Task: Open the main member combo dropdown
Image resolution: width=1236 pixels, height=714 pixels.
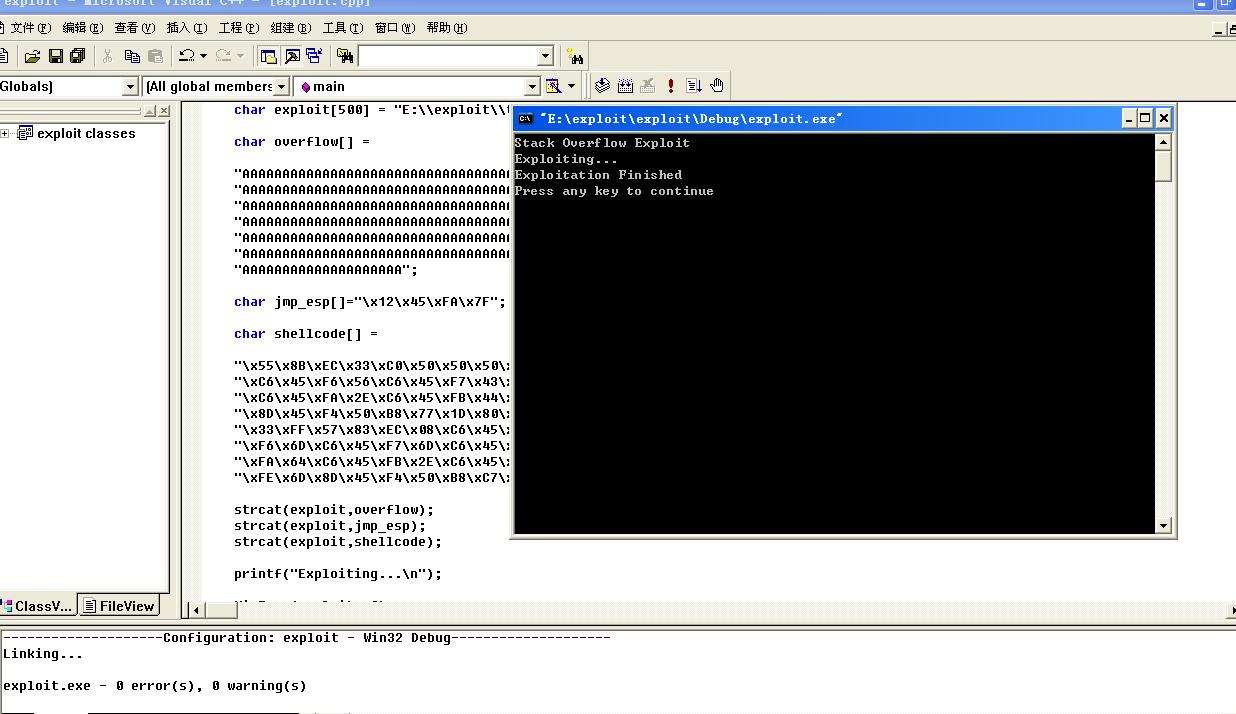Action: coord(532,87)
